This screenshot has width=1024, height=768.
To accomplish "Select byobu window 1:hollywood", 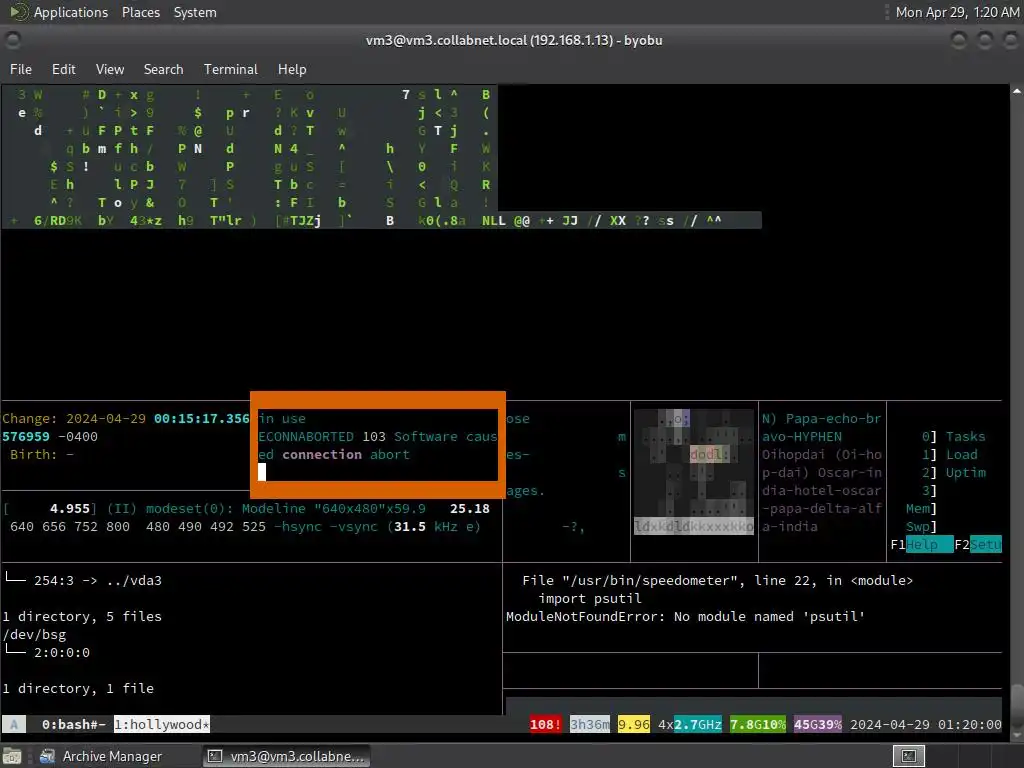I will (x=162, y=724).
